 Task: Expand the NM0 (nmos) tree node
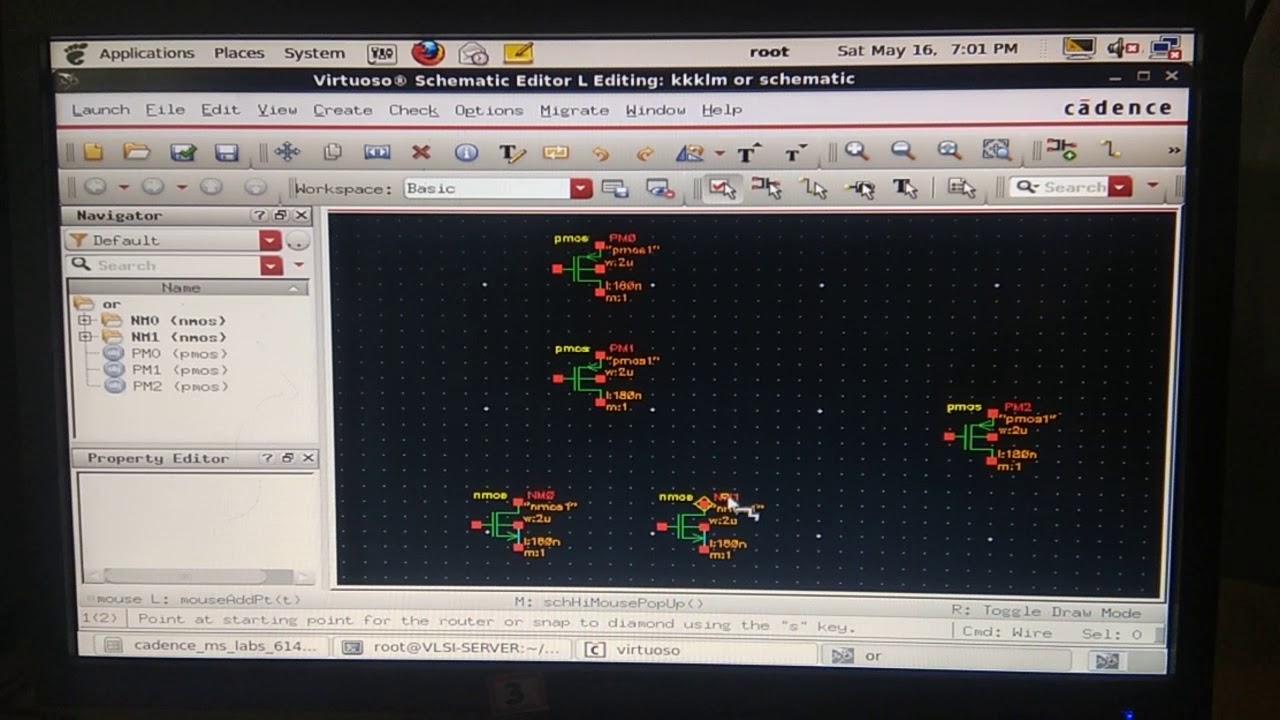(85, 321)
